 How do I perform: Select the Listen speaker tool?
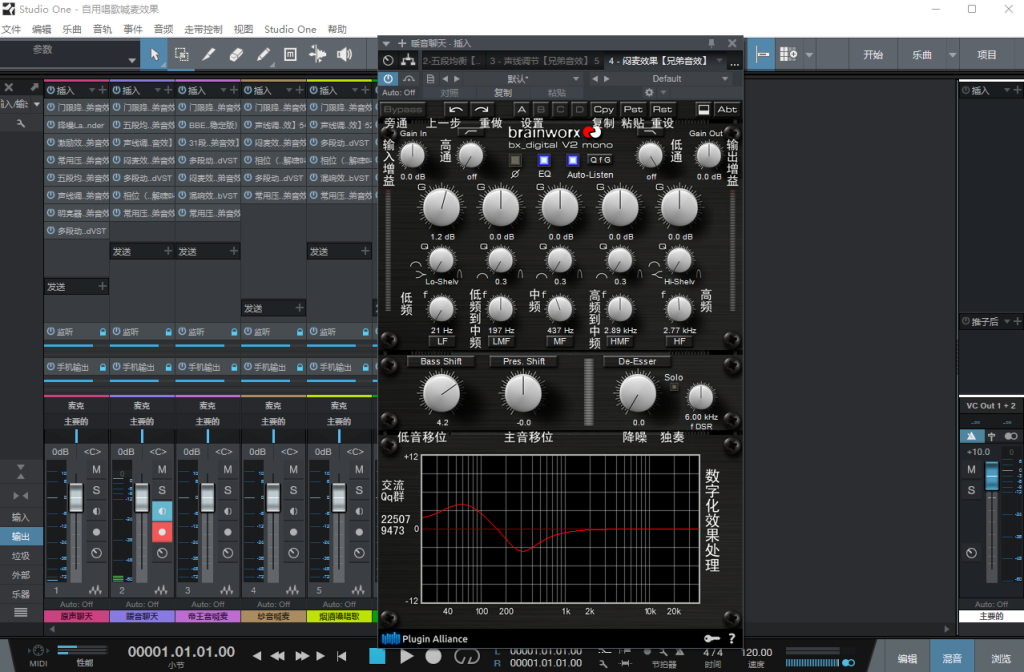point(344,55)
